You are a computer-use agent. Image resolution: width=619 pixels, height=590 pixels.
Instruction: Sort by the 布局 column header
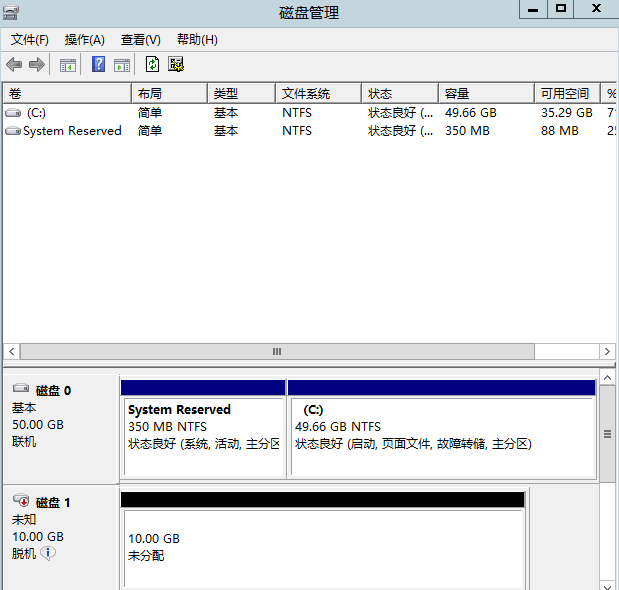click(169, 94)
